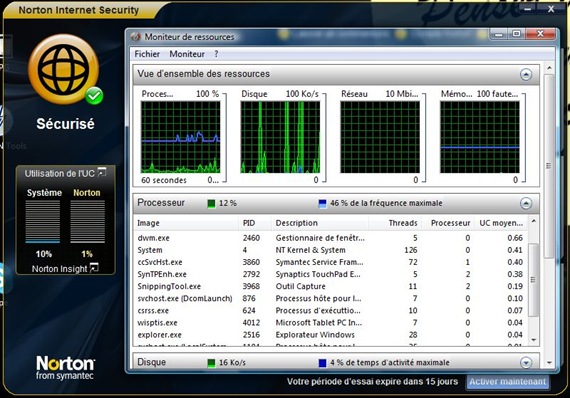The width and height of the screenshot is (570, 398).
Task: Click the green Disque 16 Ko/s legend square
Action: [211, 363]
